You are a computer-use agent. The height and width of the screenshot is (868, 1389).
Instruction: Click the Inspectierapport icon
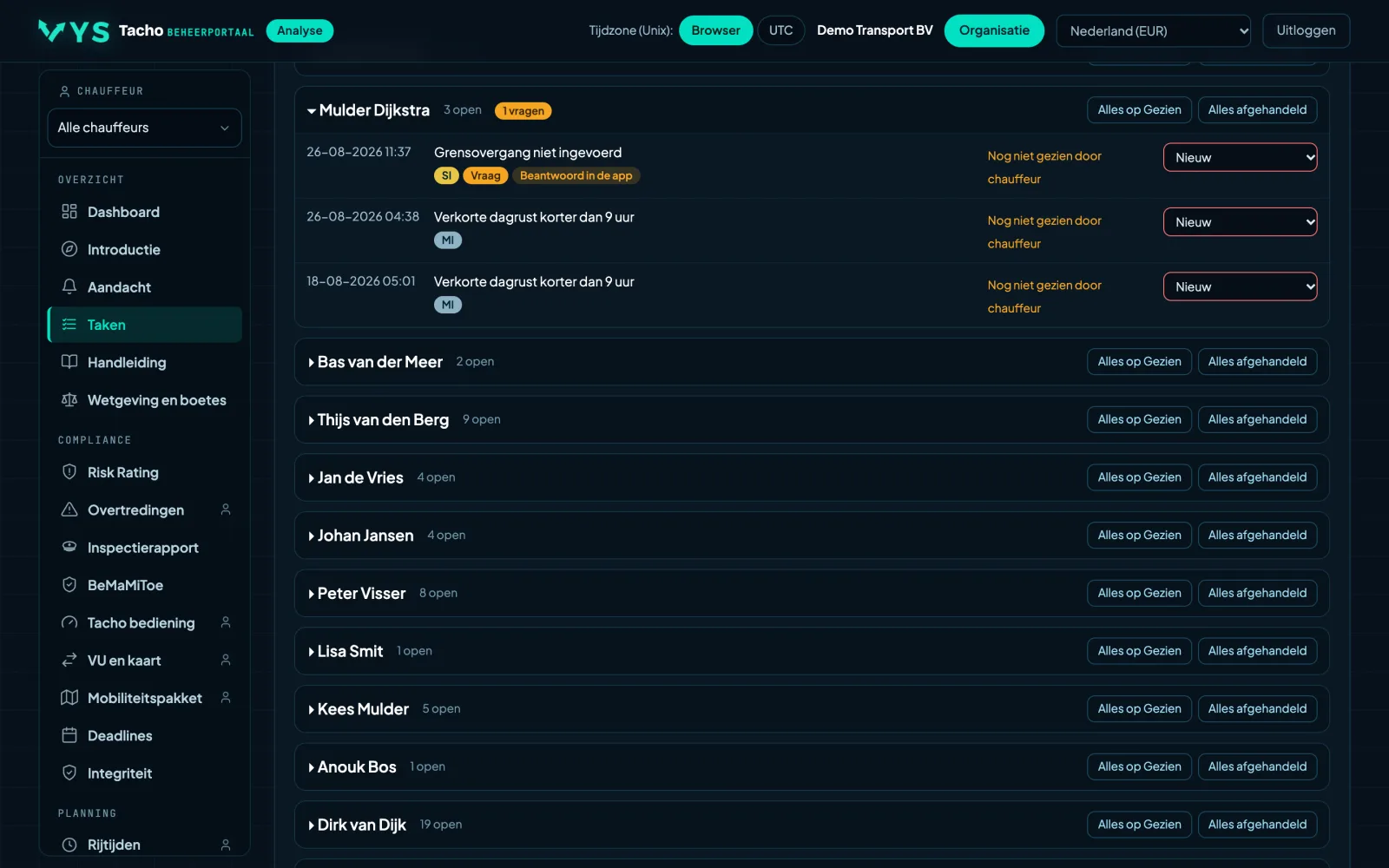[x=69, y=547]
